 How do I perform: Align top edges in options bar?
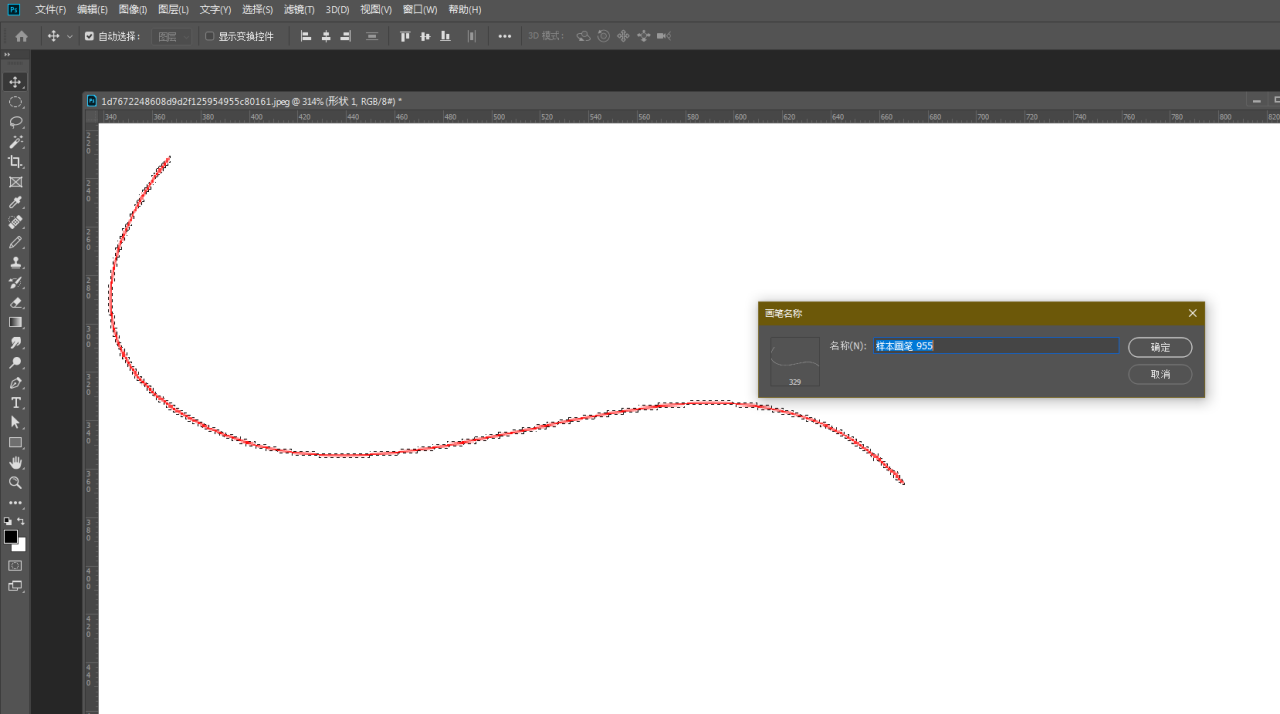(405, 36)
